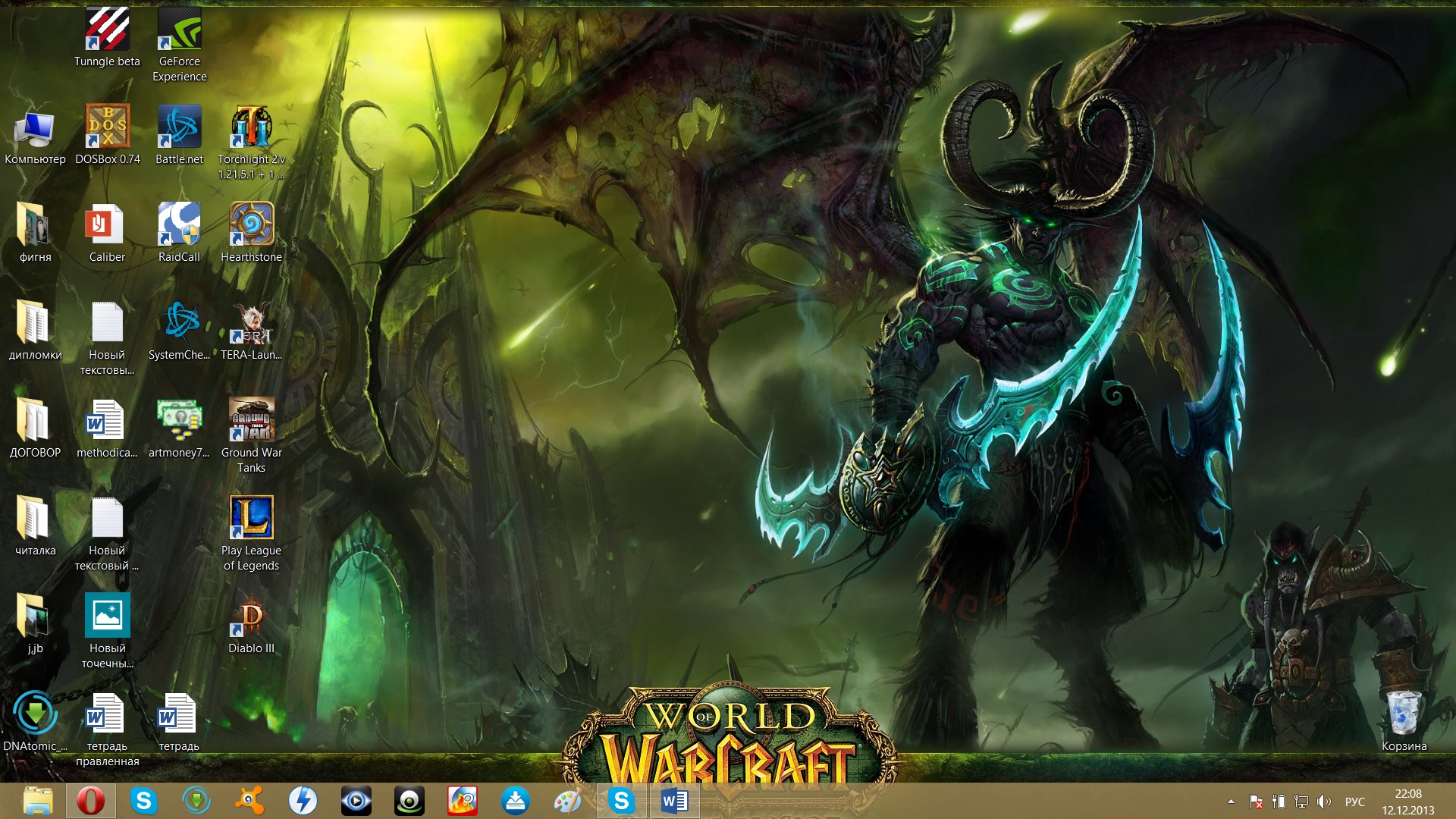The height and width of the screenshot is (819, 1456).
Task: Select the text file beside the дипломки folder
Action: coord(107,338)
